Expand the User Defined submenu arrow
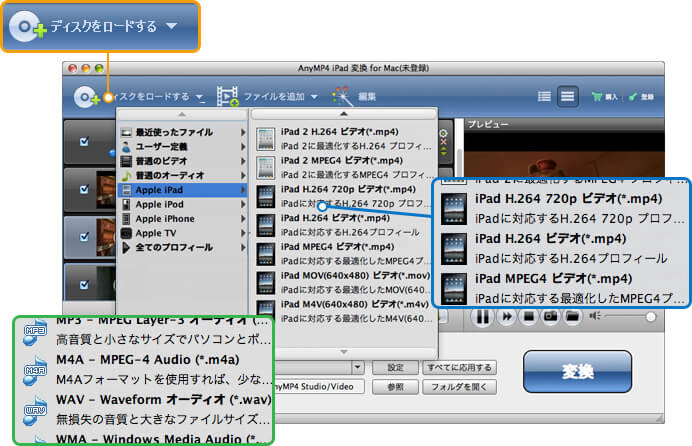The image size is (692, 446). [243, 146]
